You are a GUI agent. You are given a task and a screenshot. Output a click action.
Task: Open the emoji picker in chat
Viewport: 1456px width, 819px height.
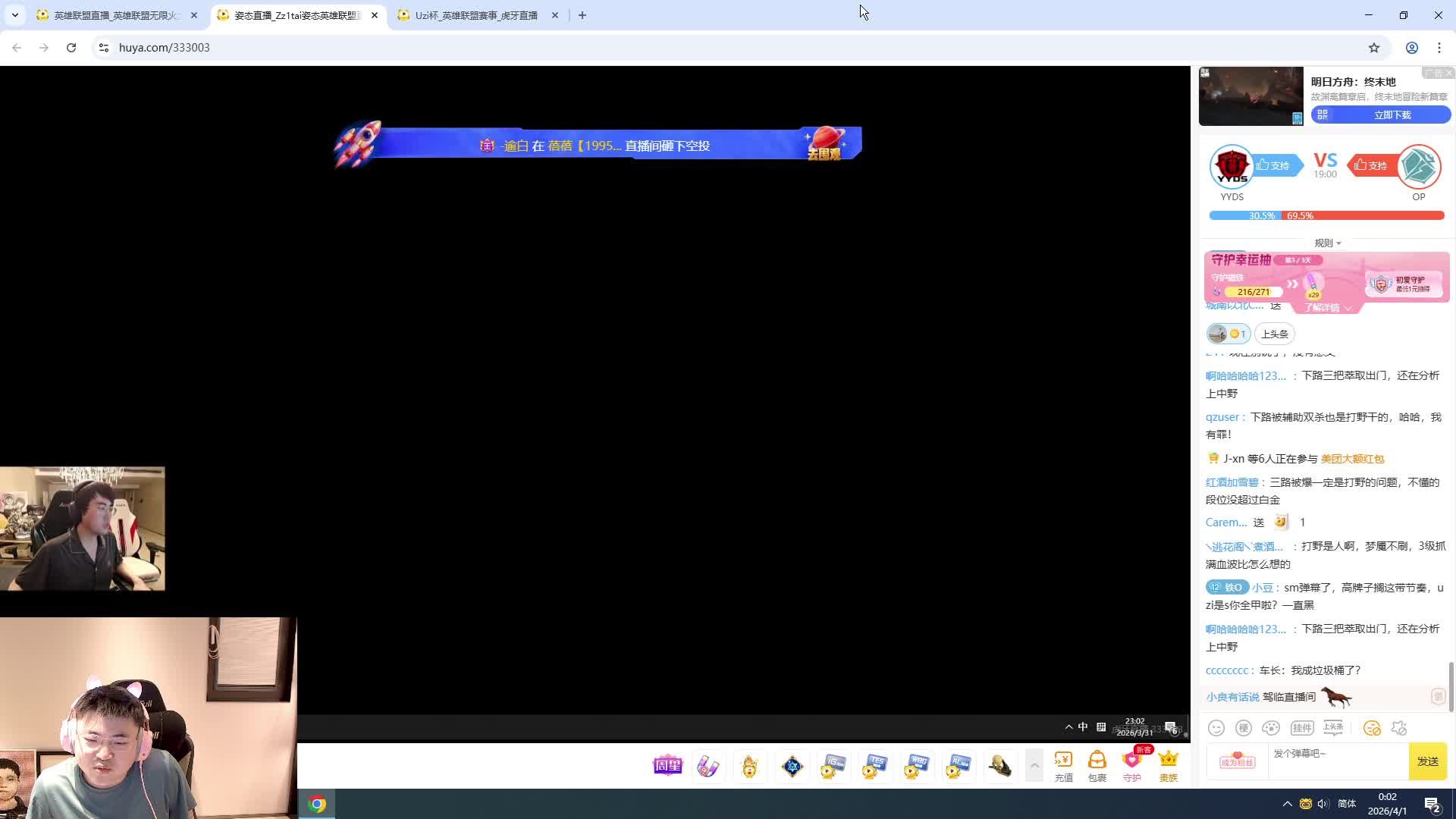(1216, 728)
